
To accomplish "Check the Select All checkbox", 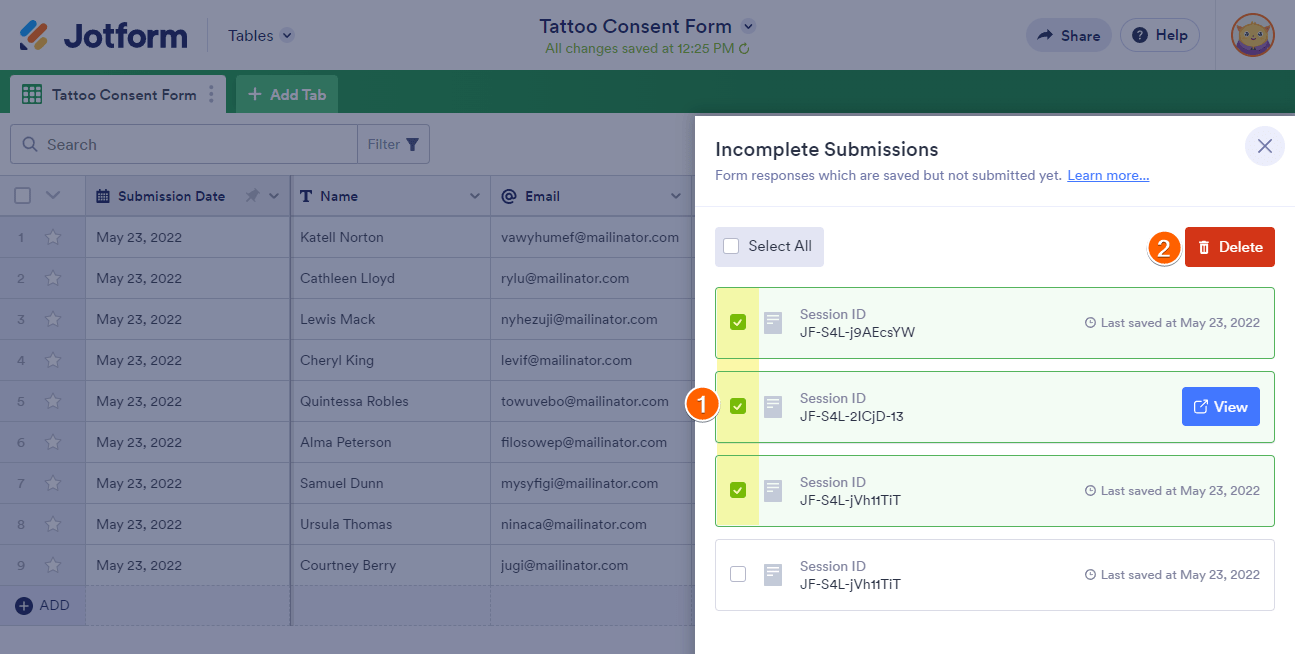I will pyautogui.click(x=731, y=246).
